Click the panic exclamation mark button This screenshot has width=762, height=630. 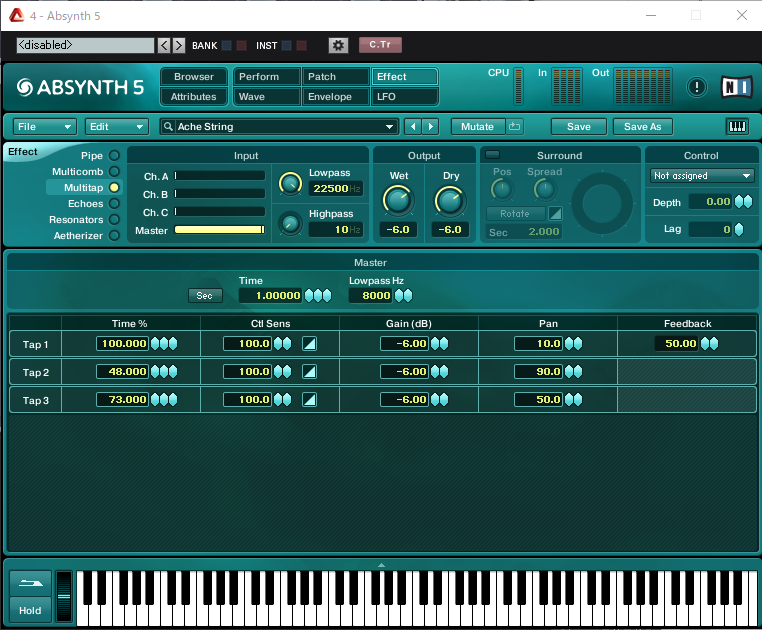[697, 87]
